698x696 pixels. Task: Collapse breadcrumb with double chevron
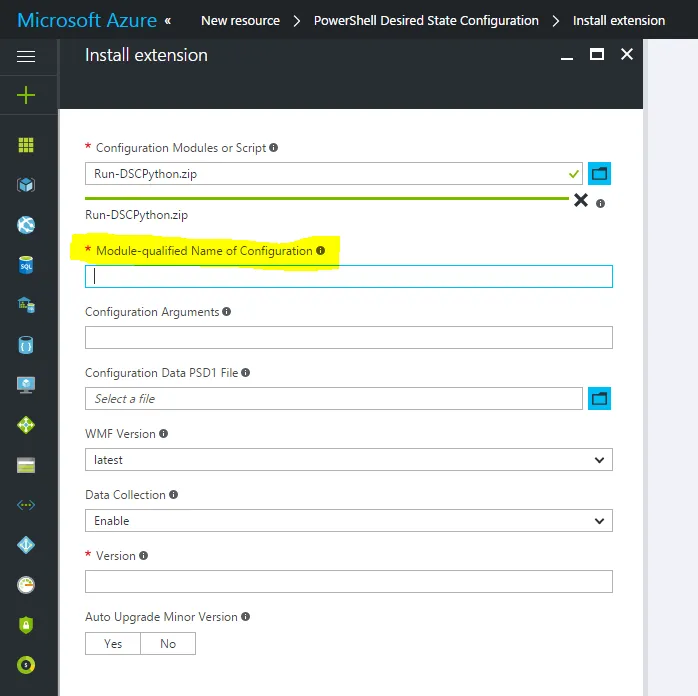[x=168, y=20]
